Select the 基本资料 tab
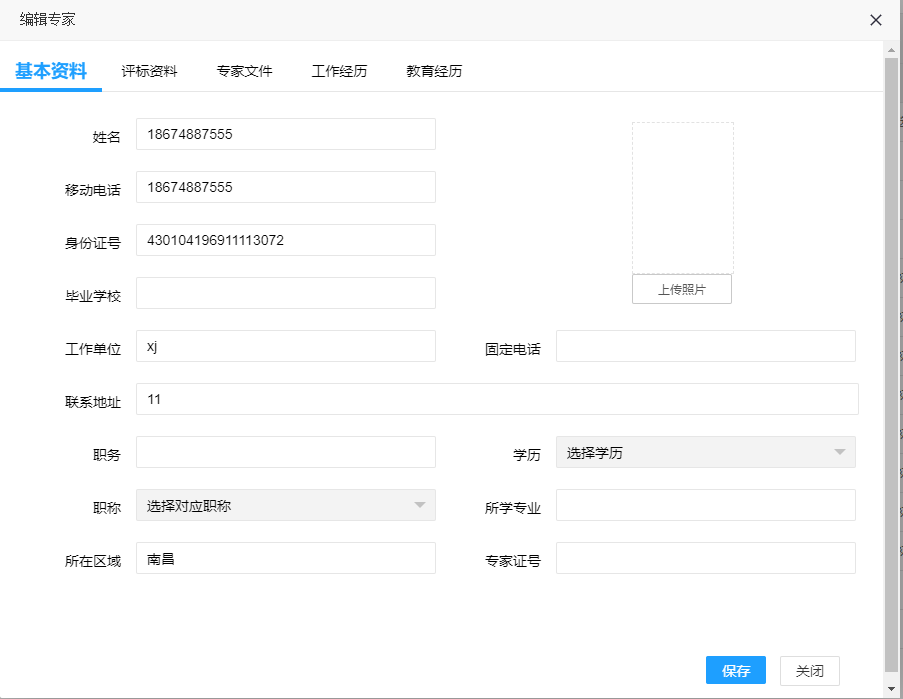The image size is (903, 699). point(51,71)
